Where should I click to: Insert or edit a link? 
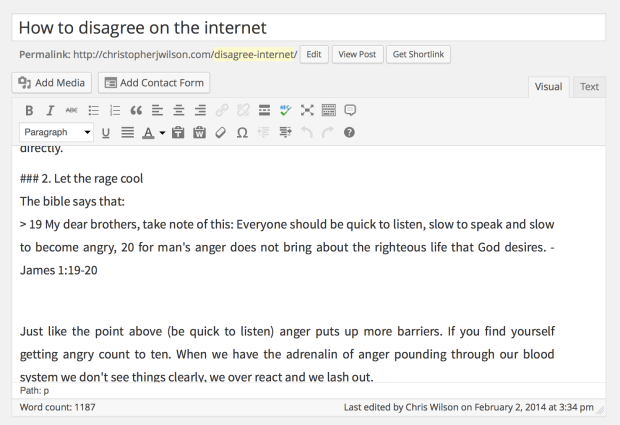coord(222,110)
